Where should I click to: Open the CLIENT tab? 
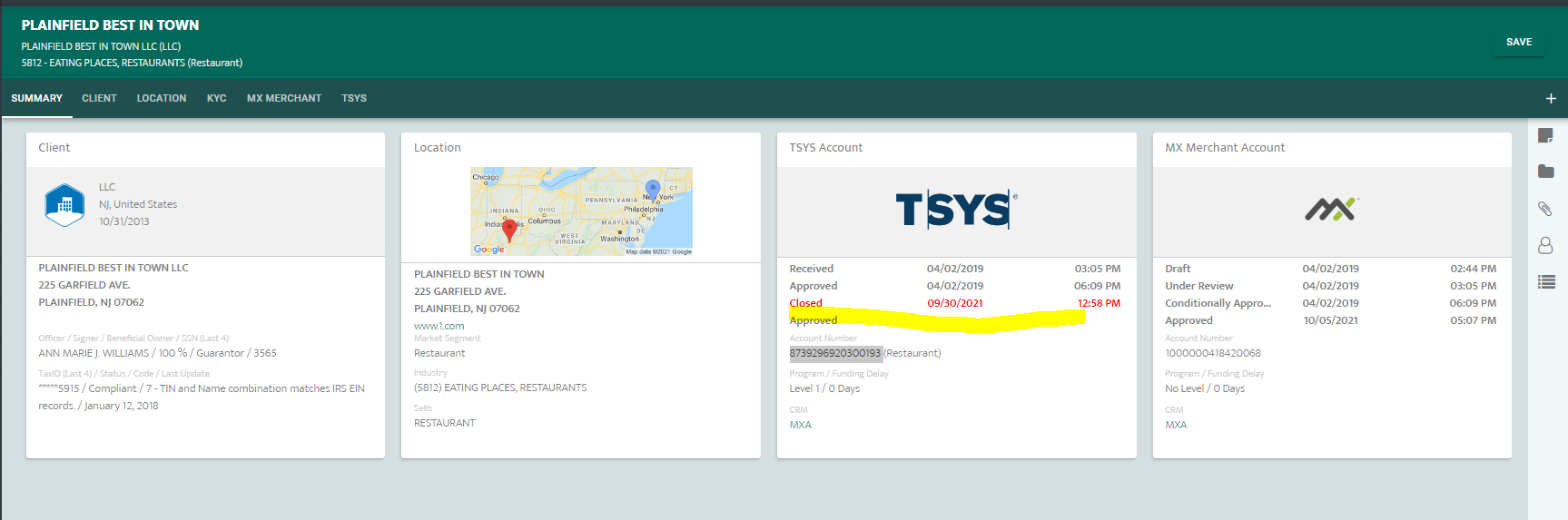point(99,98)
